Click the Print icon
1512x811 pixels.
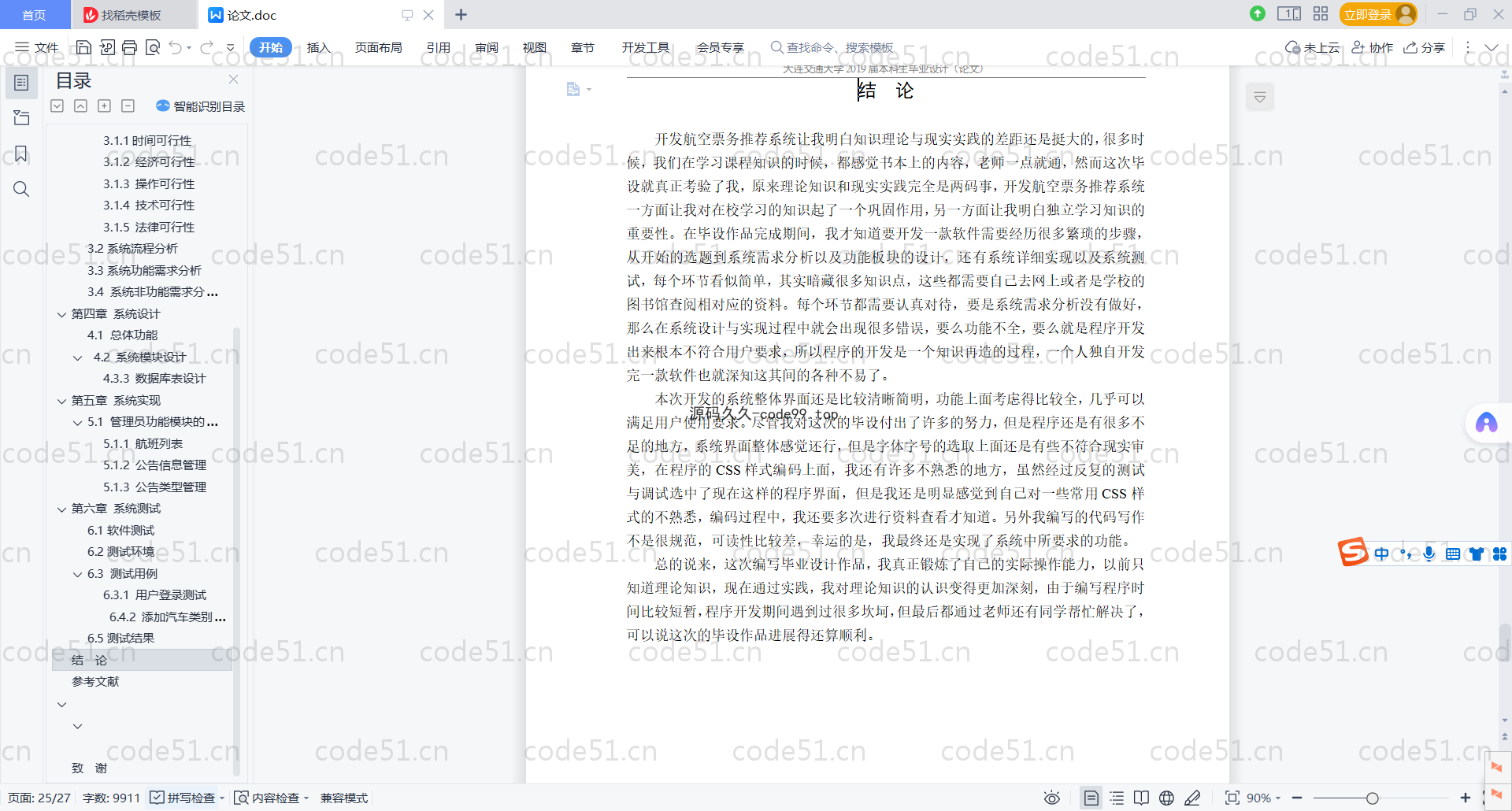coord(130,47)
